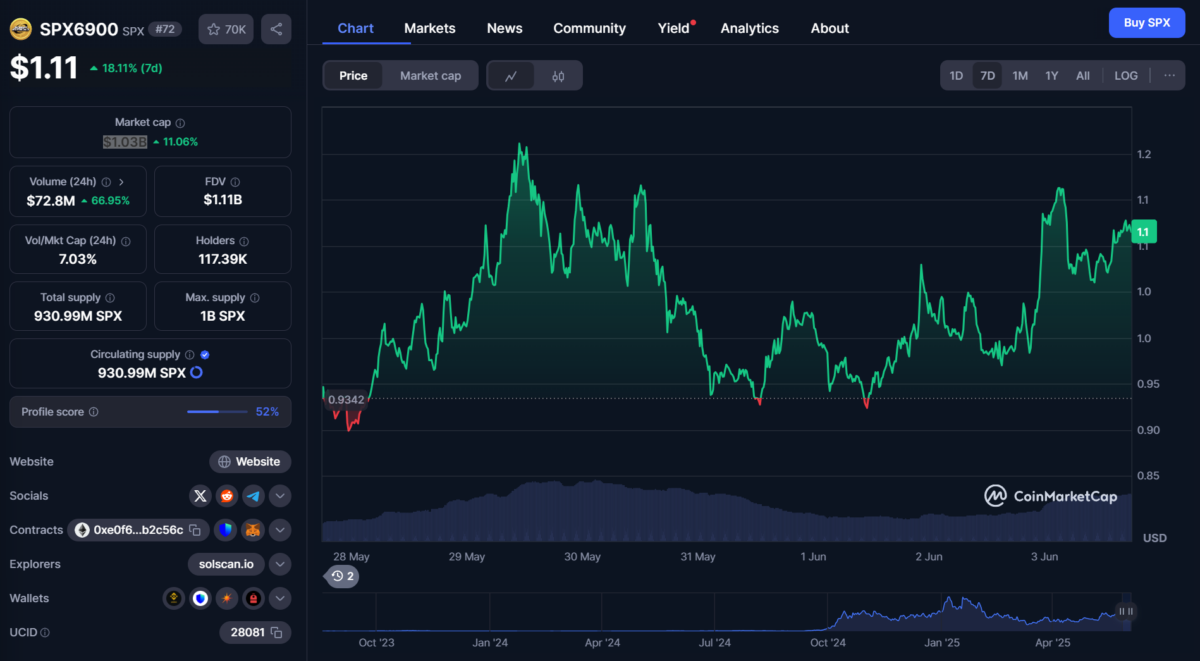Click the UCID info icon

point(45,633)
